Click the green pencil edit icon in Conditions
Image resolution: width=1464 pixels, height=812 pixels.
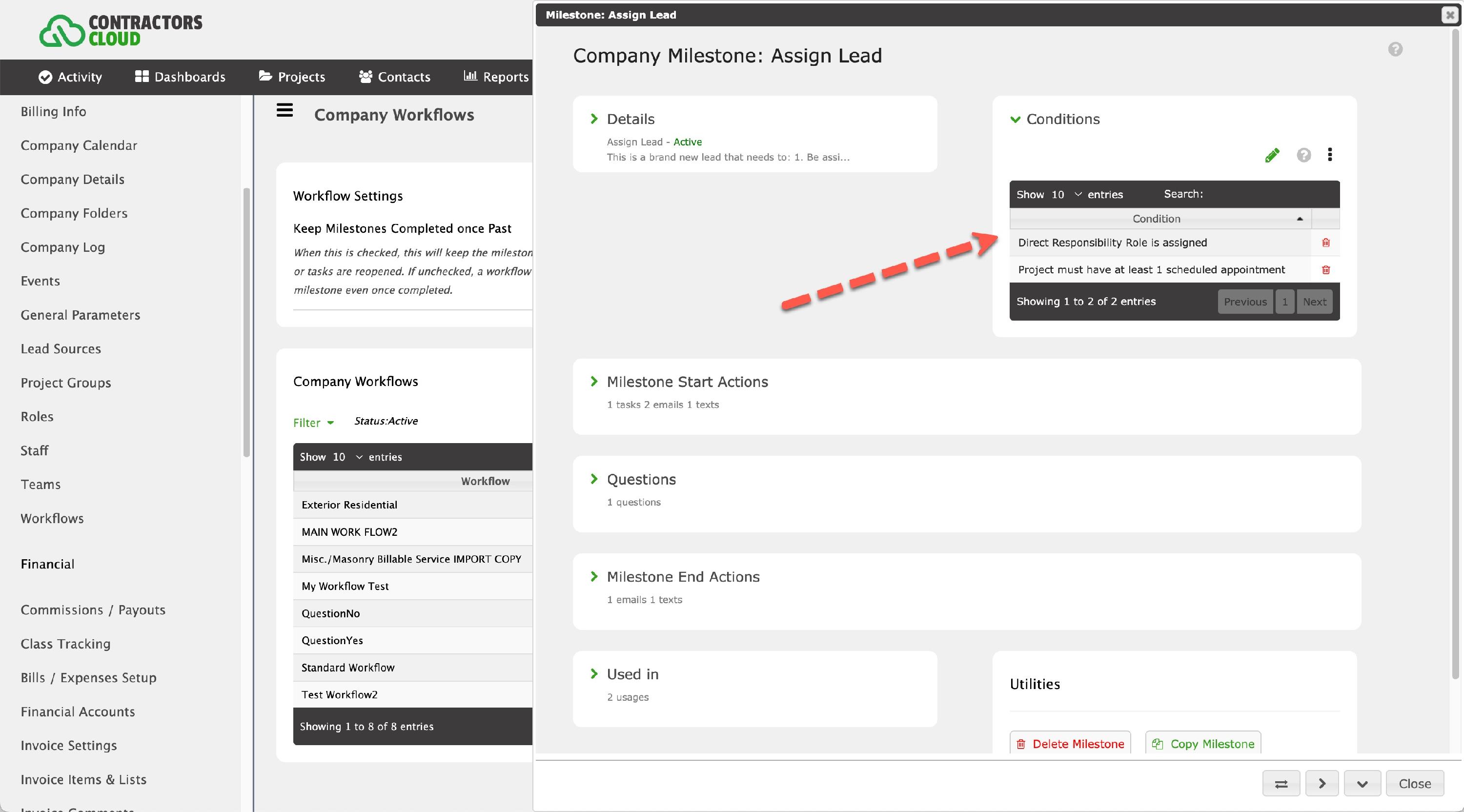point(1272,155)
